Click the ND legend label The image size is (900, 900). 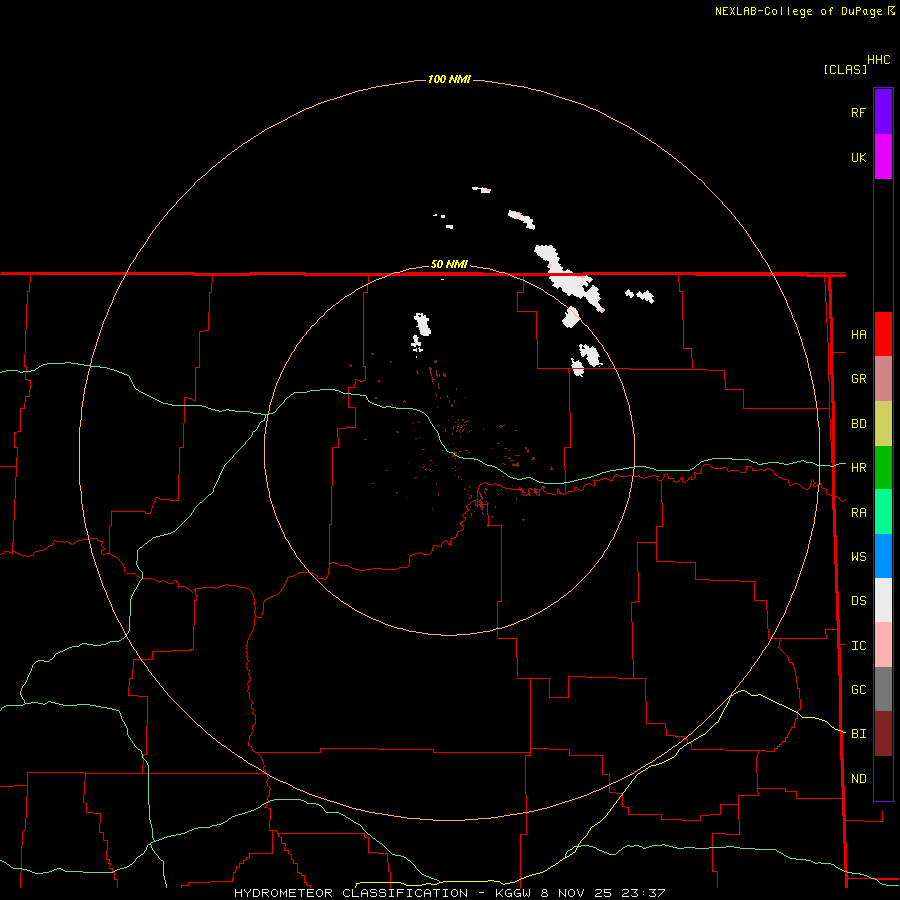pyautogui.click(x=859, y=779)
